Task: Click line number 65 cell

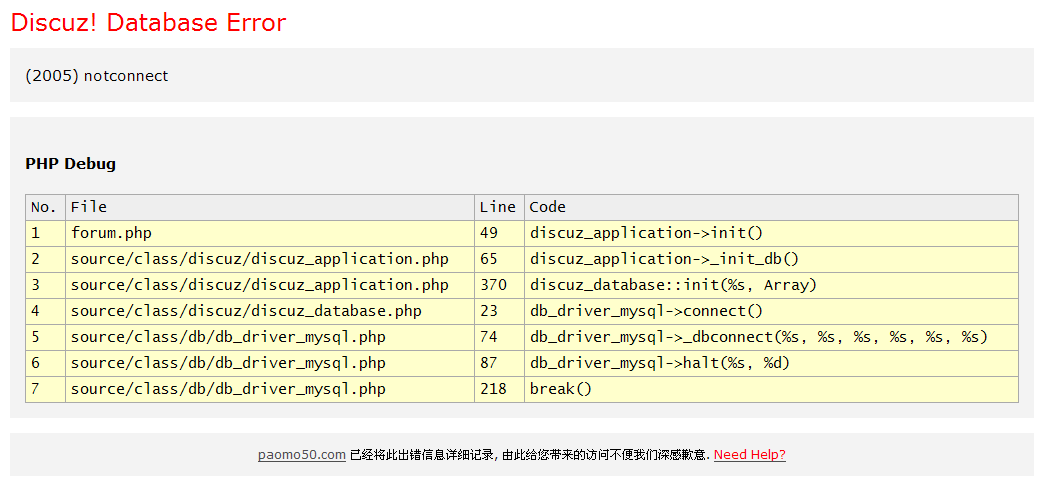Action: (499, 259)
